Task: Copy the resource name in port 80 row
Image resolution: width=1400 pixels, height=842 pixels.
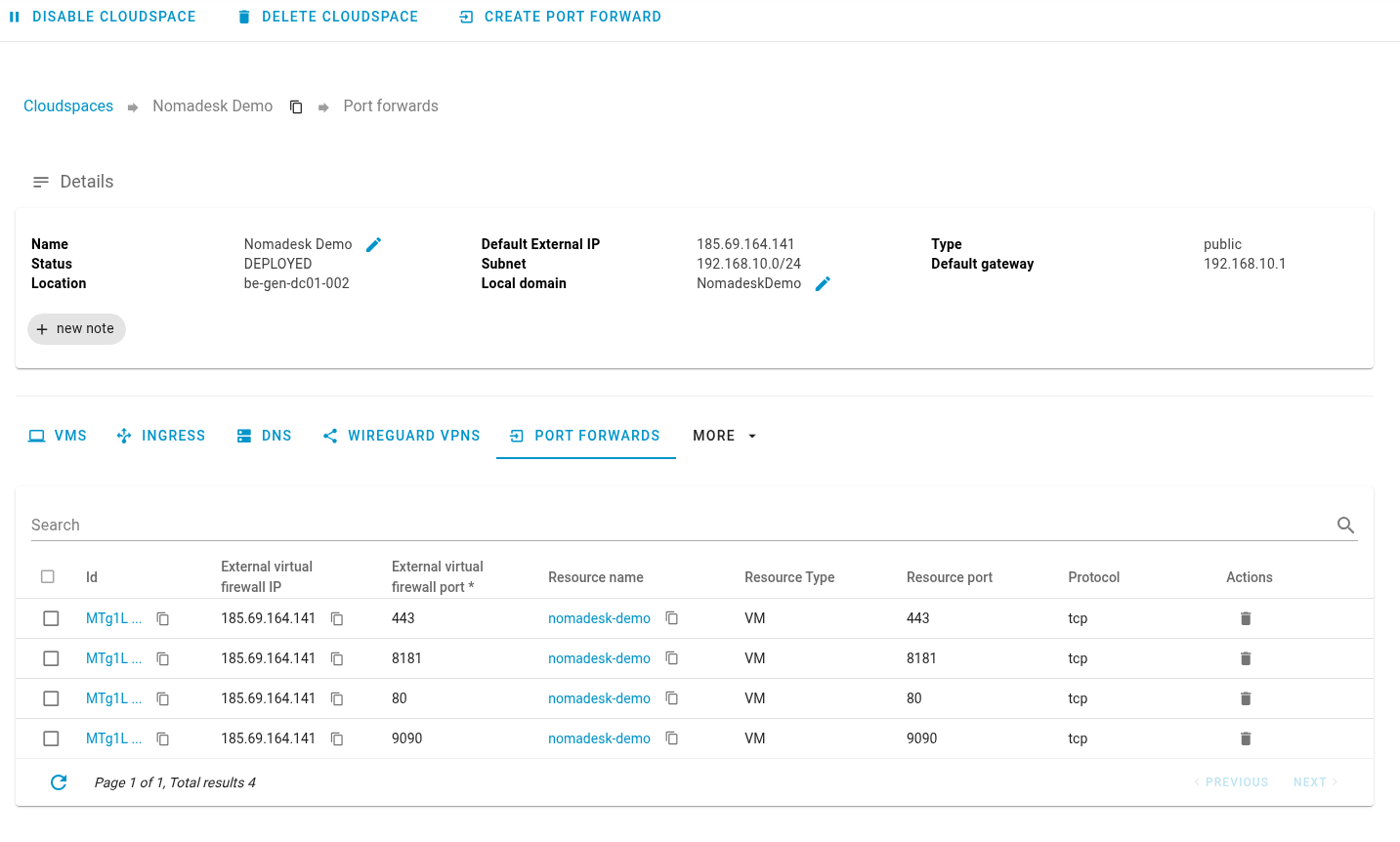Action: point(672,698)
